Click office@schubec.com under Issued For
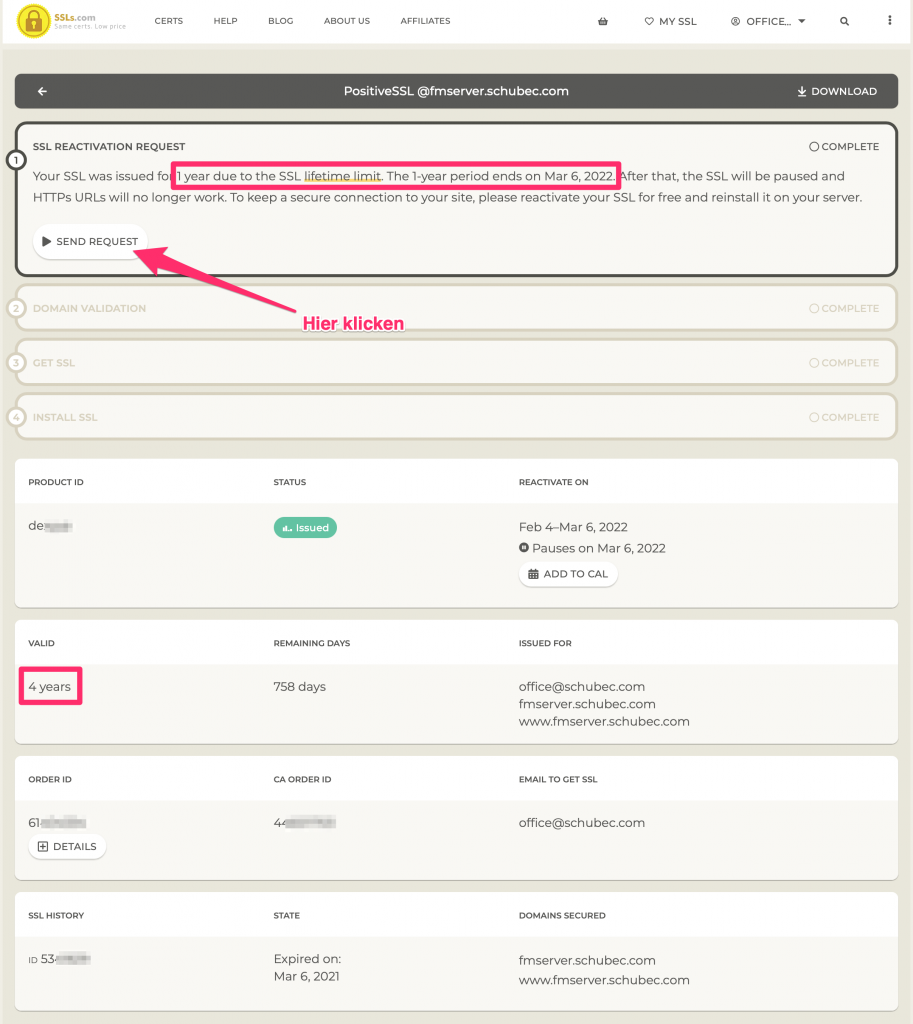 coord(582,686)
